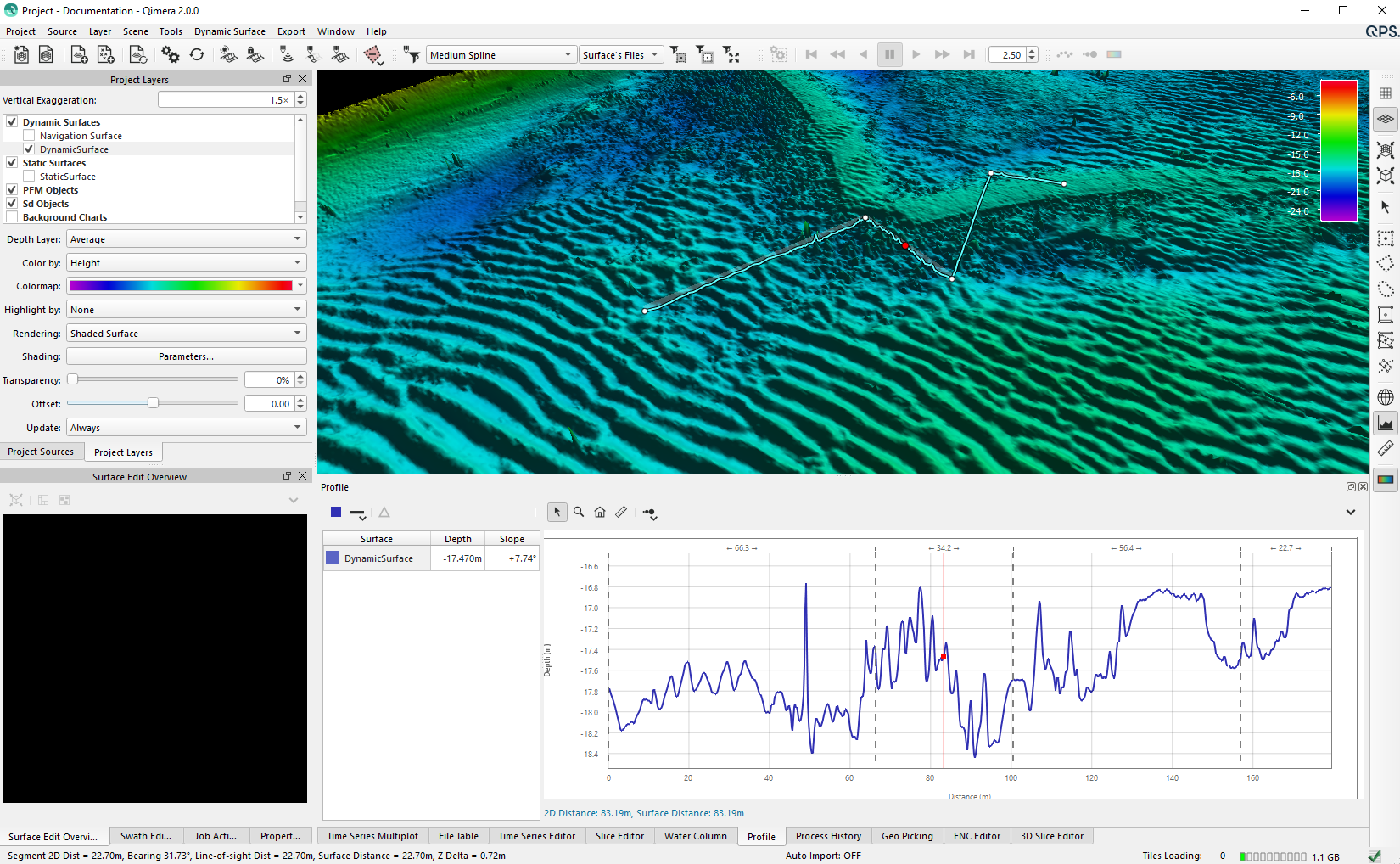
Task: Click the shading Parameters button
Action: pos(186,356)
